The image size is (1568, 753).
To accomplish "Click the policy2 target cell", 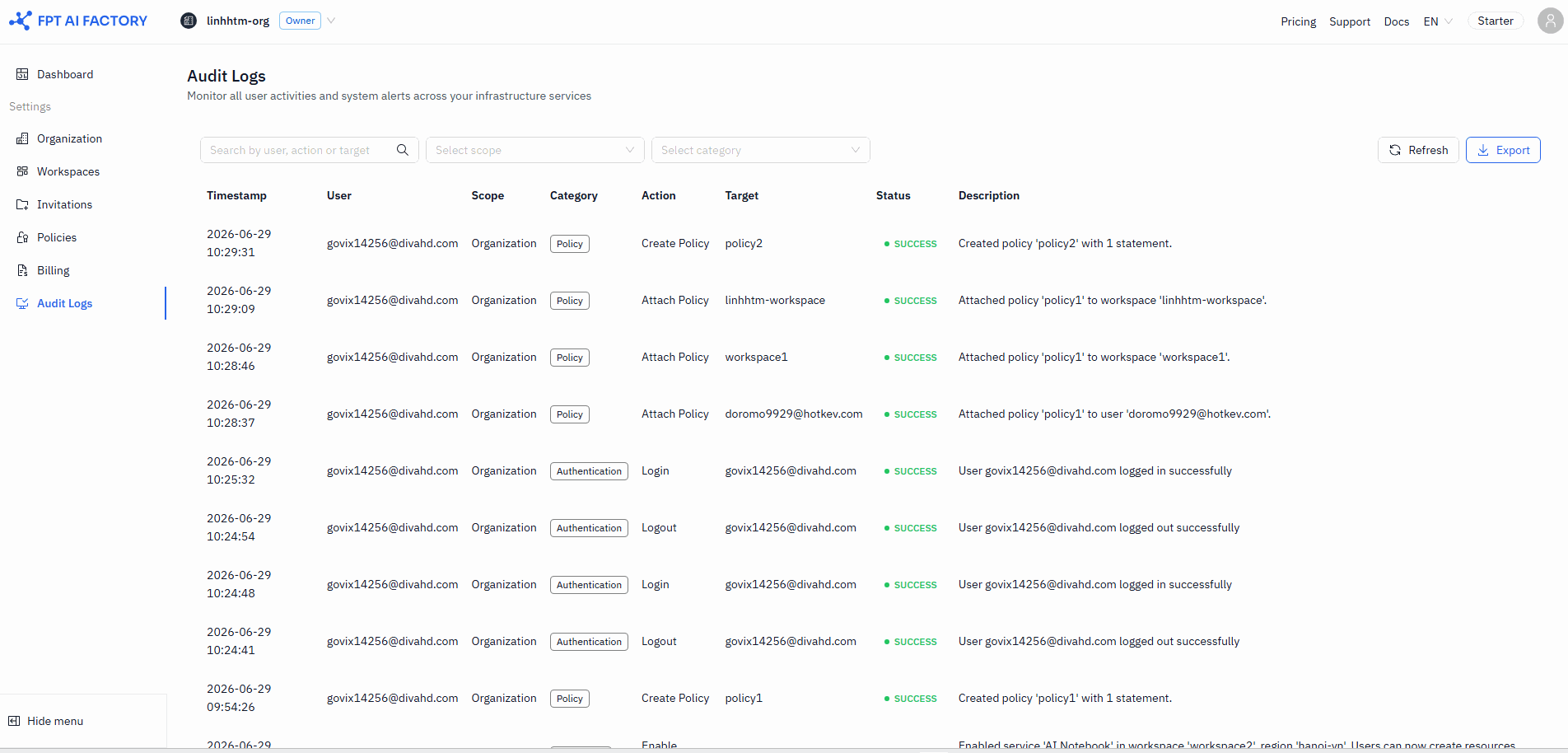I will [x=744, y=243].
